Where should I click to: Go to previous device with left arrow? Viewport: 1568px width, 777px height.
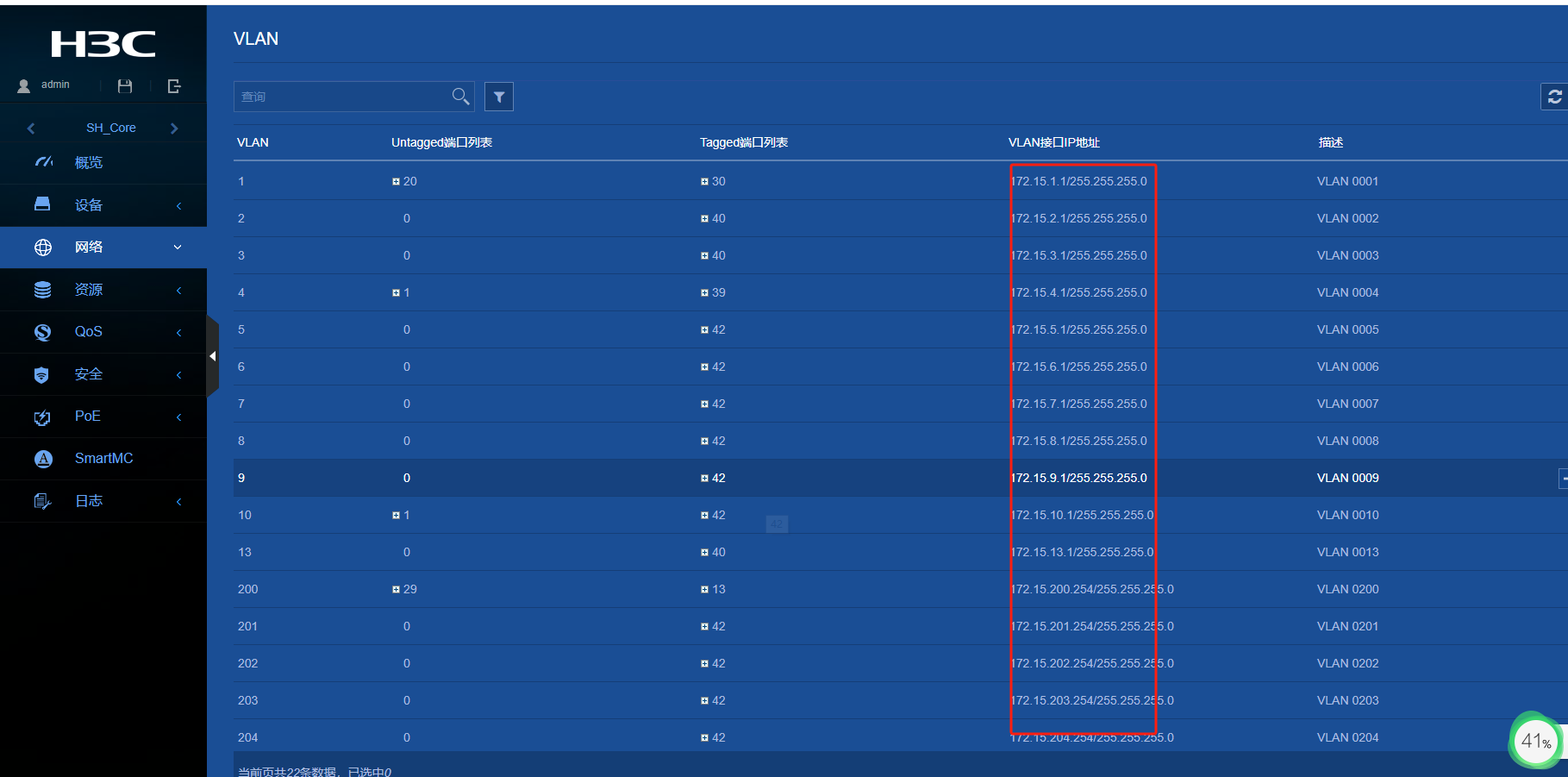click(31, 128)
